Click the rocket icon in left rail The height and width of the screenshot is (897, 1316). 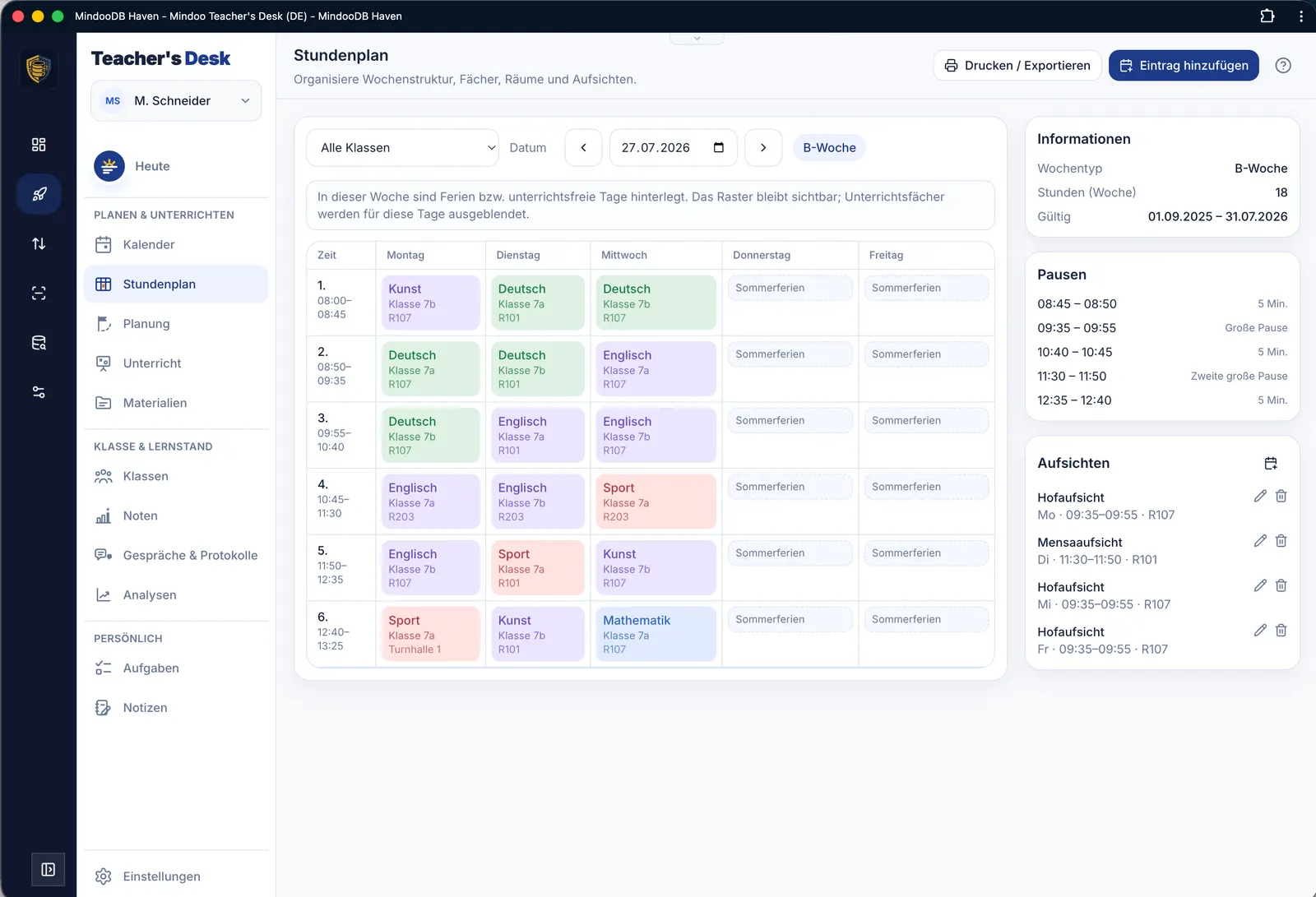39,194
